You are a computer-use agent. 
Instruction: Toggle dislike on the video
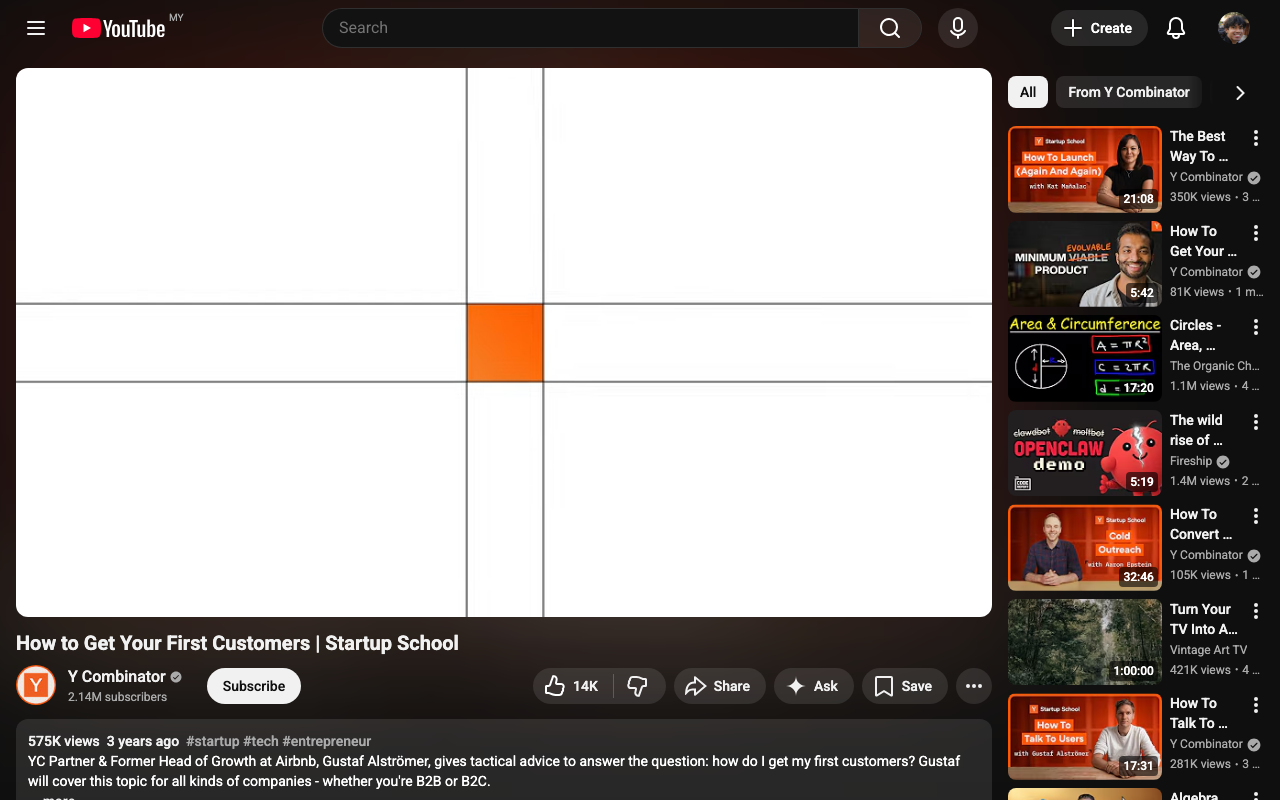pos(638,686)
